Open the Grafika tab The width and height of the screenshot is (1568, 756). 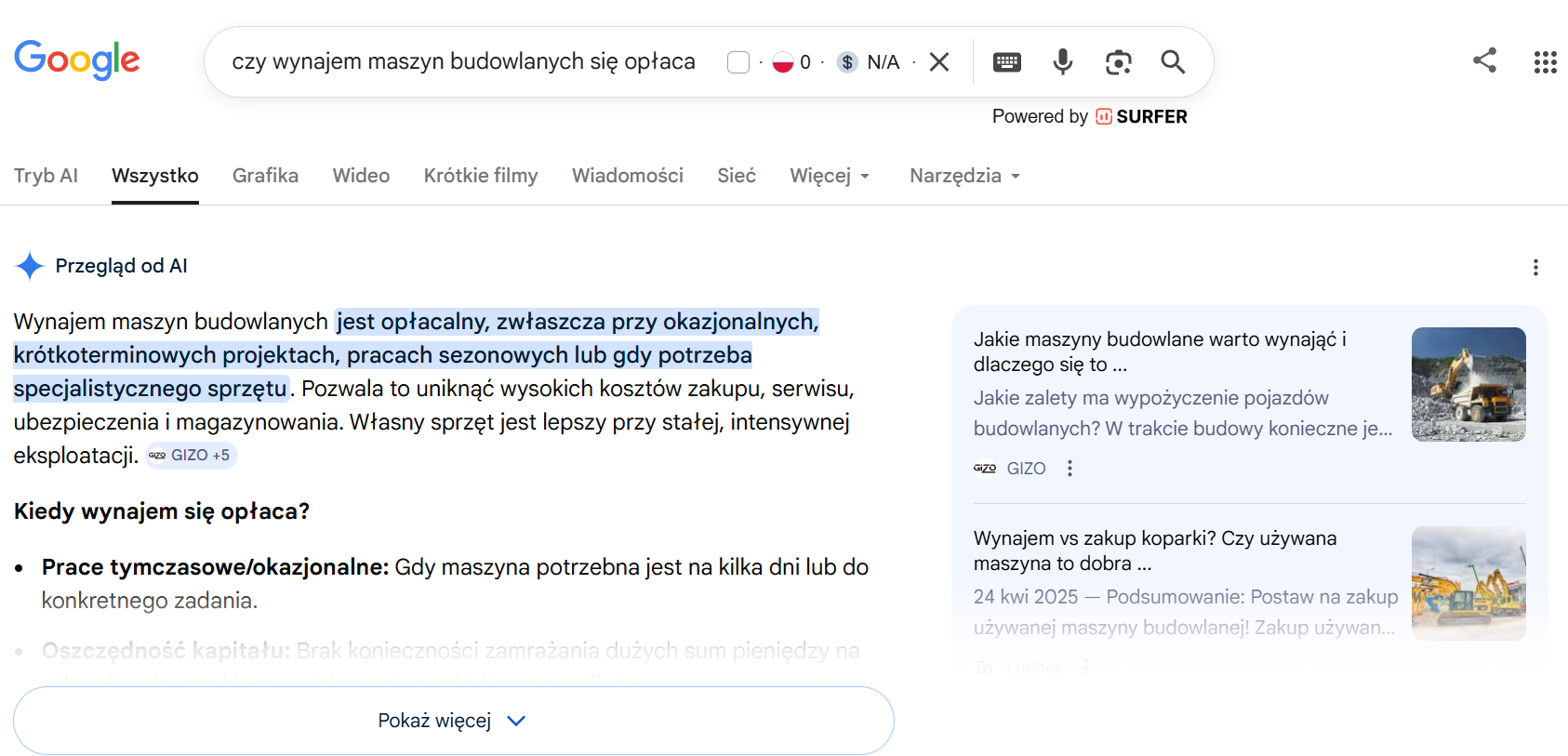(266, 176)
